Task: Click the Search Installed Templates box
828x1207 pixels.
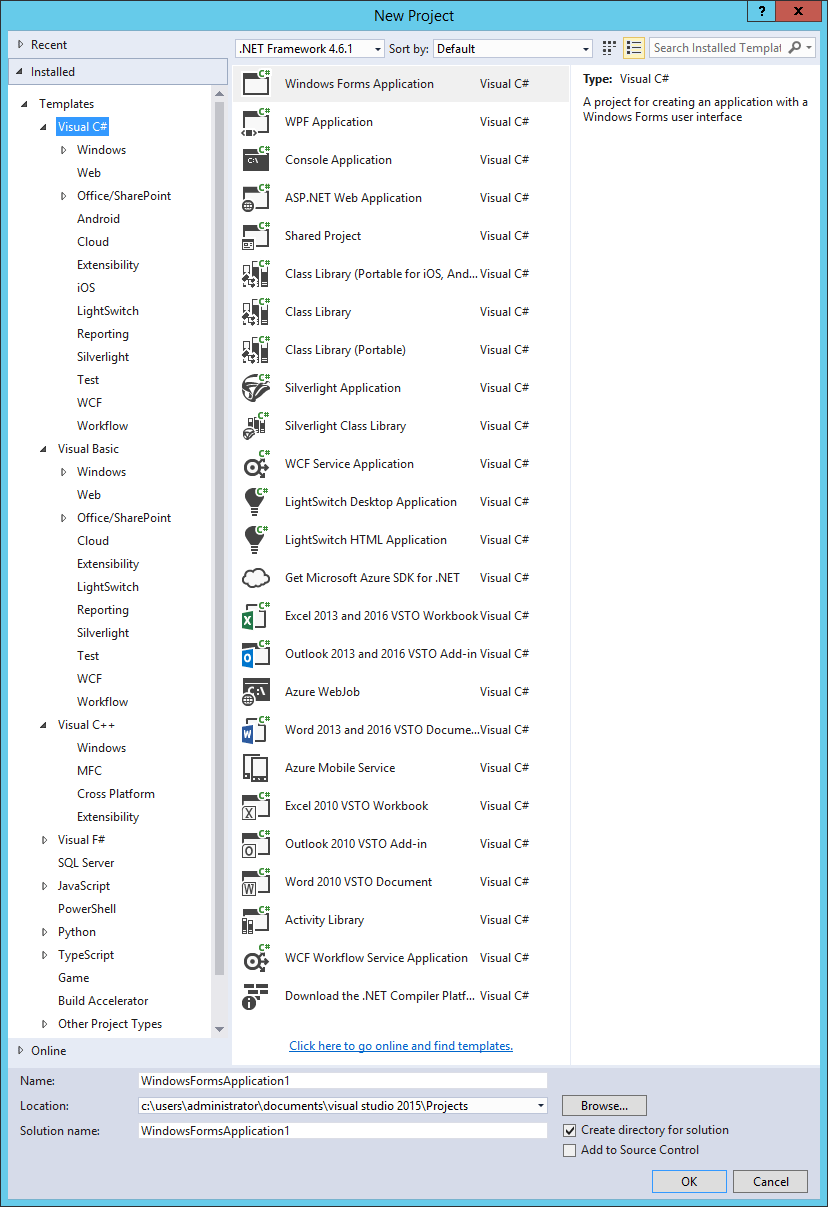Action: [718, 48]
